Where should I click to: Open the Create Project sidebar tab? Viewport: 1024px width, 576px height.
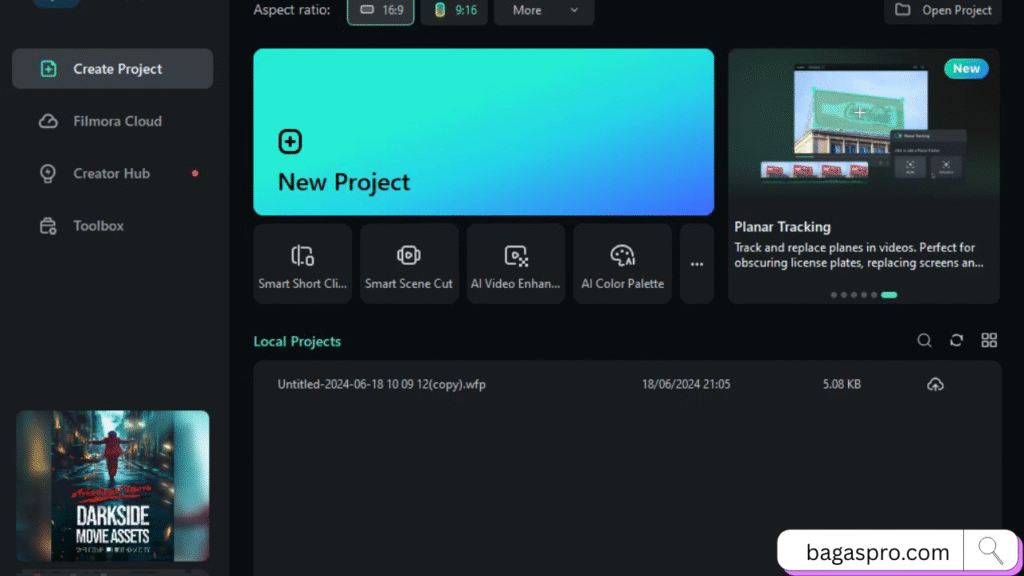tap(112, 69)
